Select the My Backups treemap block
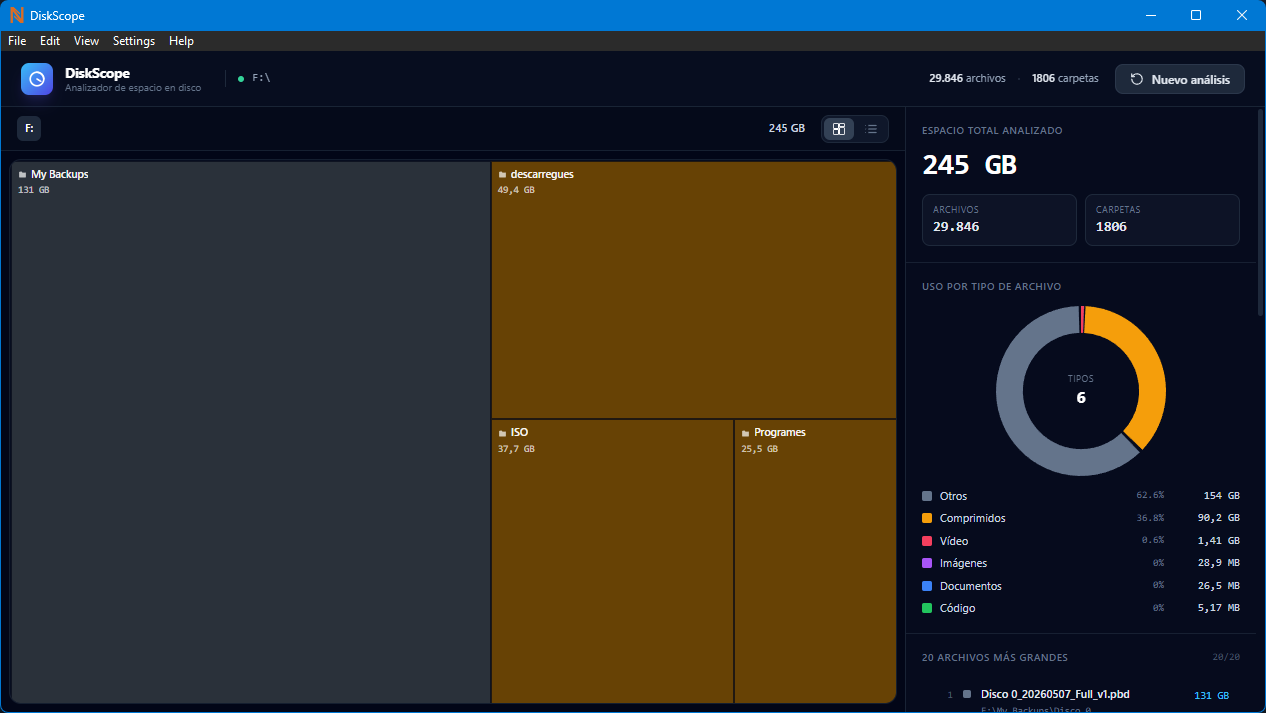Viewport: 1266px width, 713px height. coord(251,432)
